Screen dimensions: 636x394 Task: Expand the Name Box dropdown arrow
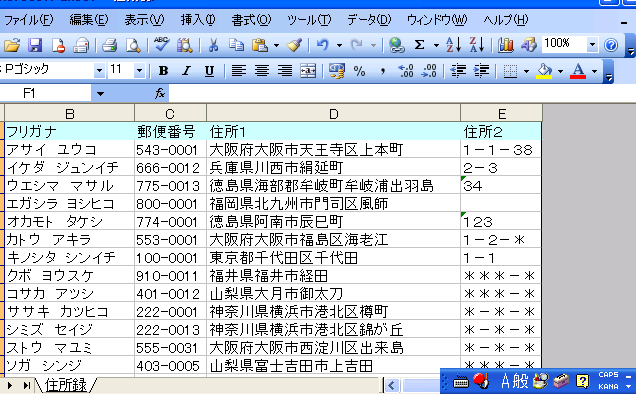tap(100, 94)
